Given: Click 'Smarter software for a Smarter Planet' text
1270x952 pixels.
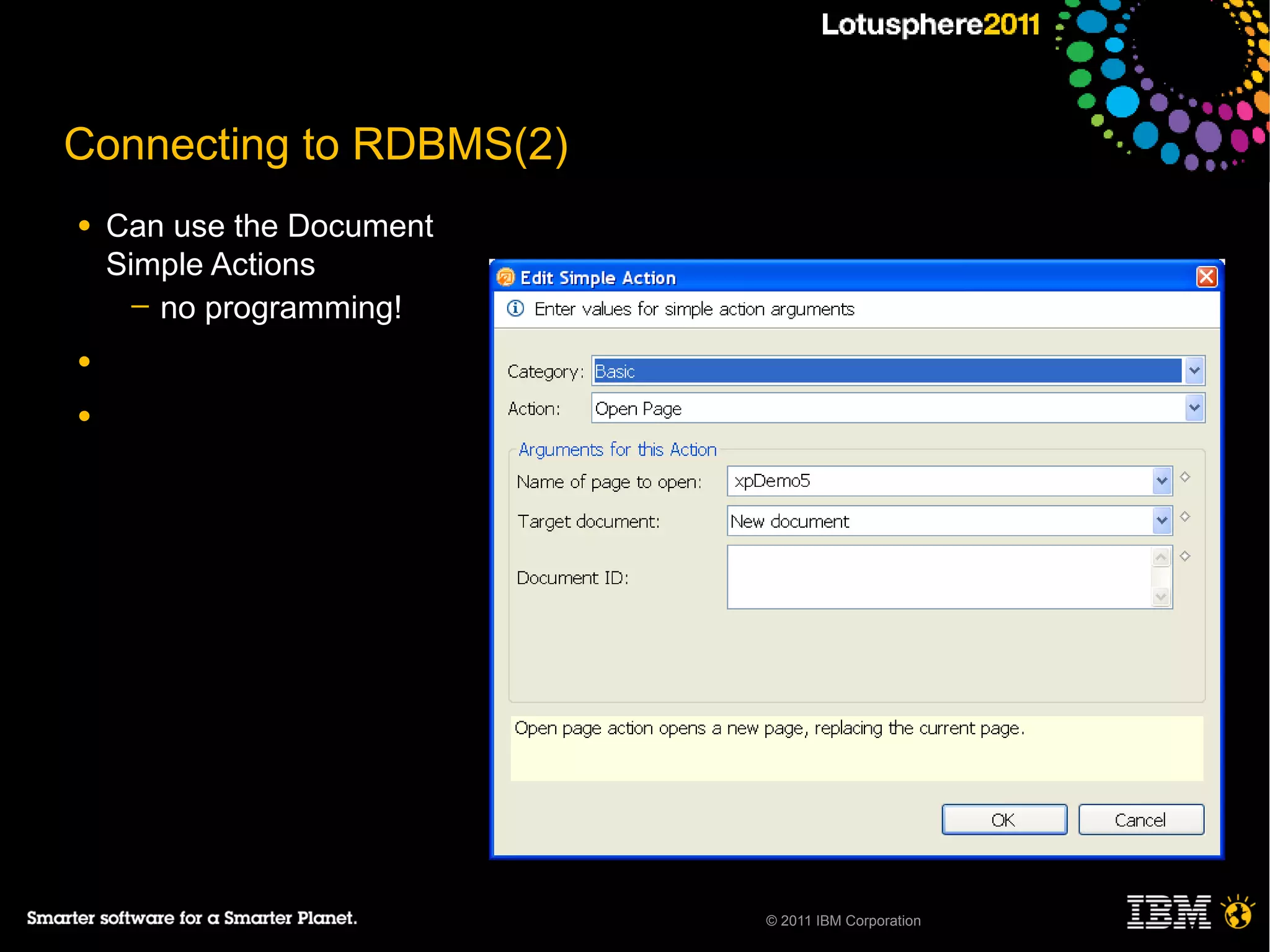Looking at the screenshot, I should coord(192,918).
